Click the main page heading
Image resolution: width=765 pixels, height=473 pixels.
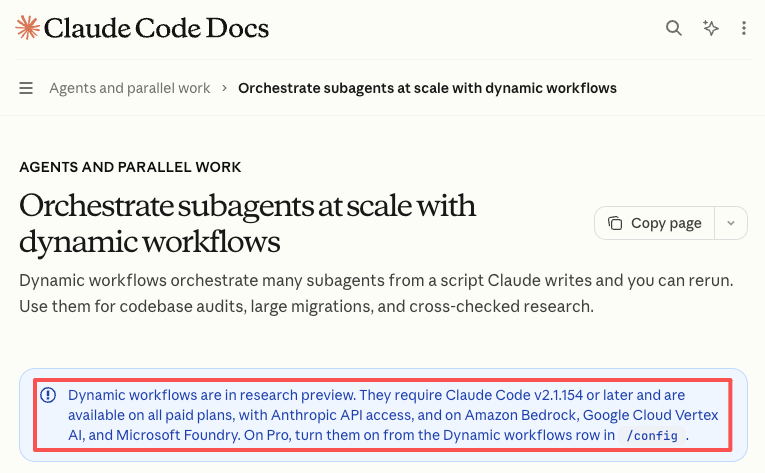point(247,223)
